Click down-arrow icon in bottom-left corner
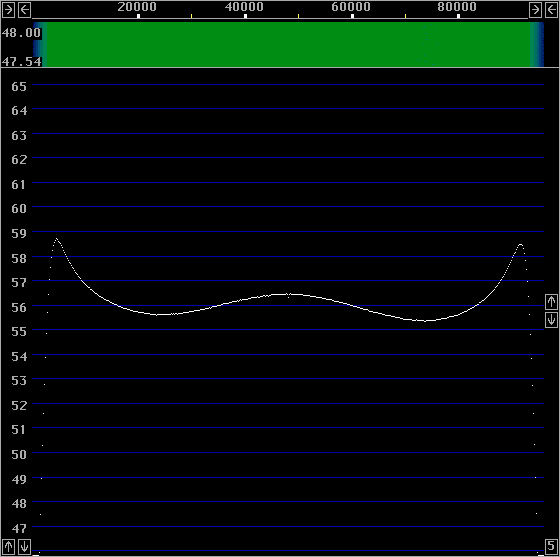The width and height of the screenshot is (560, 557). (x=24, y=547)
